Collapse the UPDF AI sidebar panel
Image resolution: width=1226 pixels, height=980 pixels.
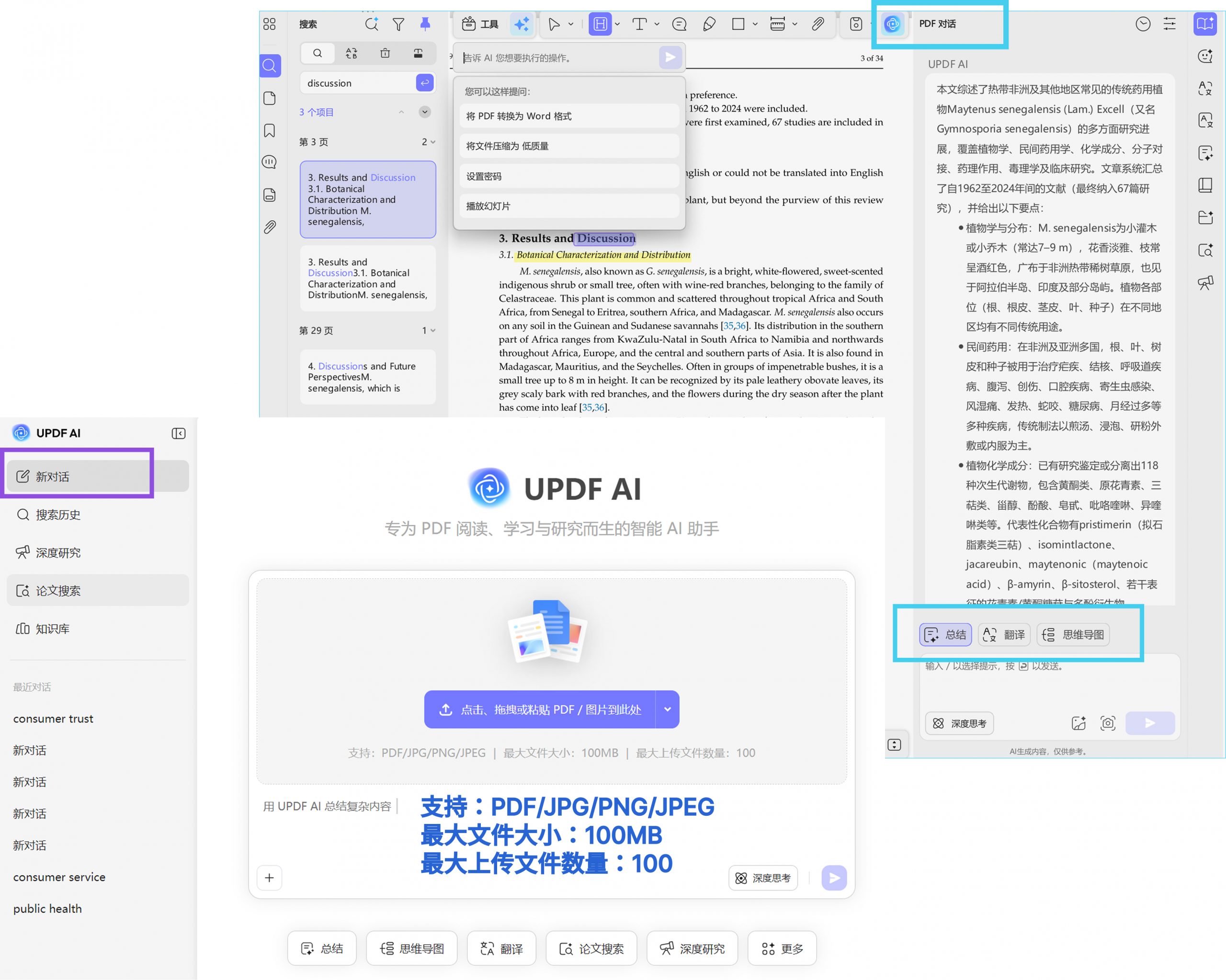click(x=179, y=434)
